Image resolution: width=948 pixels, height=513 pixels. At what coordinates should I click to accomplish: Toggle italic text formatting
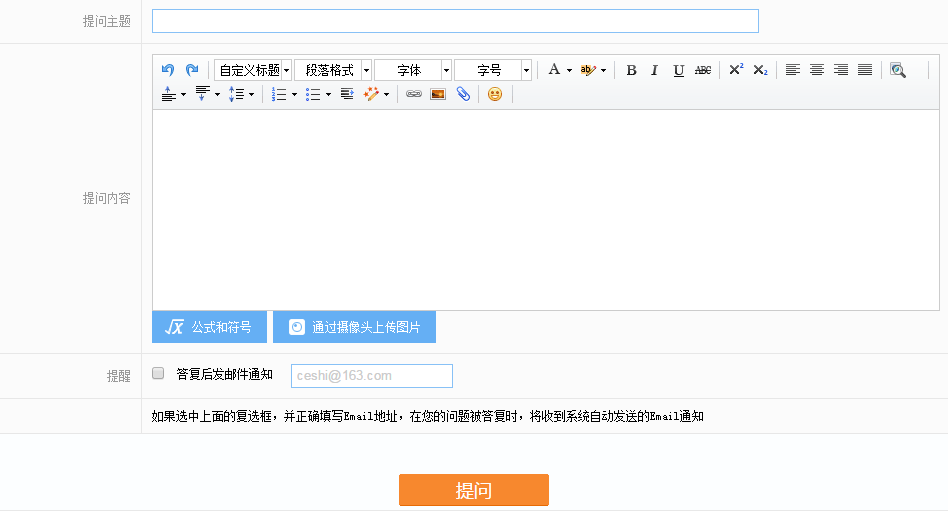pyautogui.click(x=655, y=70)
